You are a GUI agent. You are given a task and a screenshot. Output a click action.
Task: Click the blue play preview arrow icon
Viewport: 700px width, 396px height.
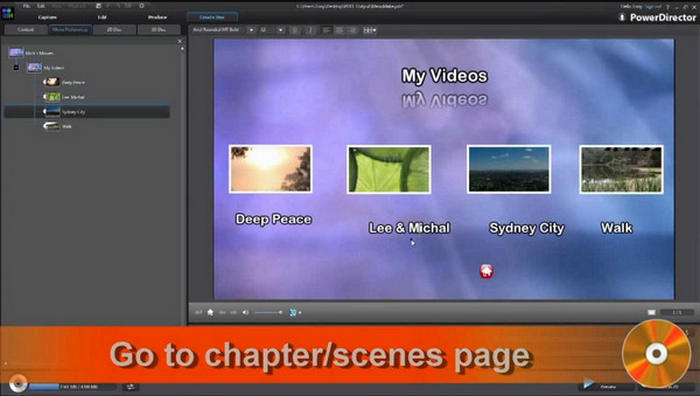tap(588, 383)
